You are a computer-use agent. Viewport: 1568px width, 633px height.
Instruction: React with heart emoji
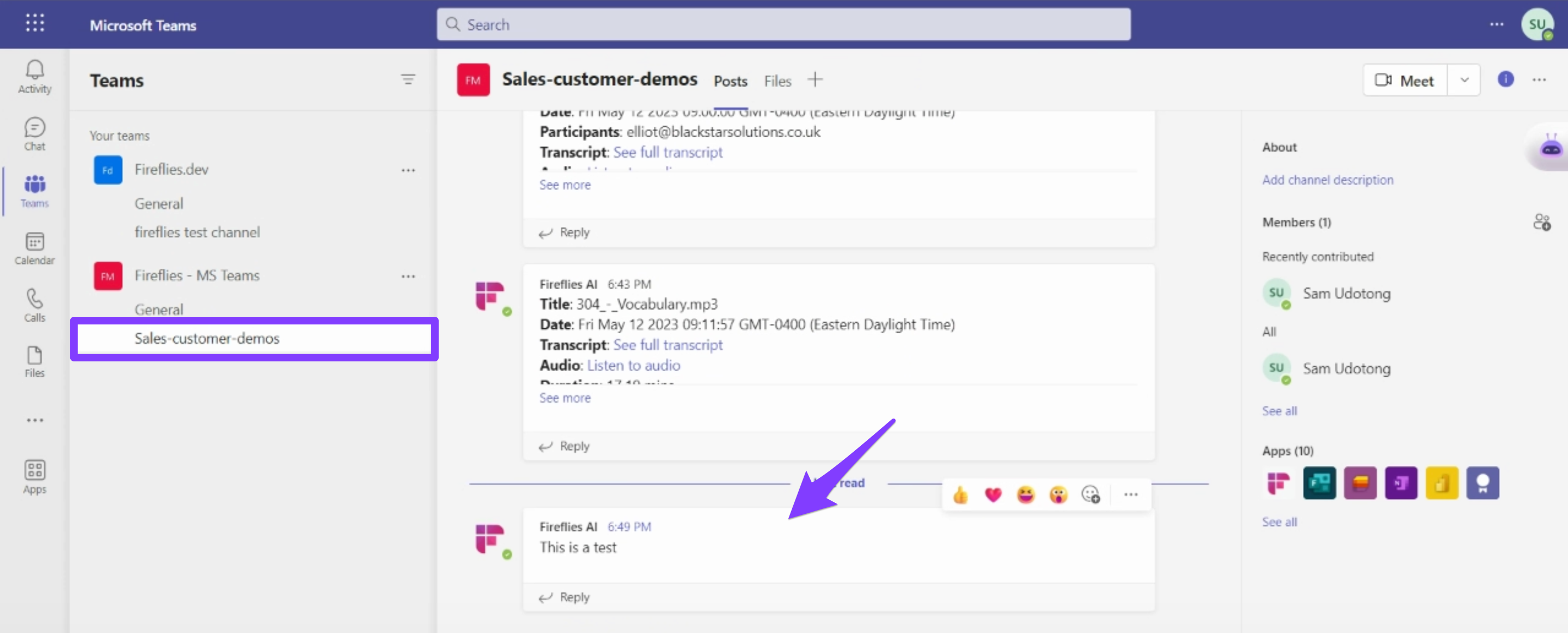pos(993,495)
